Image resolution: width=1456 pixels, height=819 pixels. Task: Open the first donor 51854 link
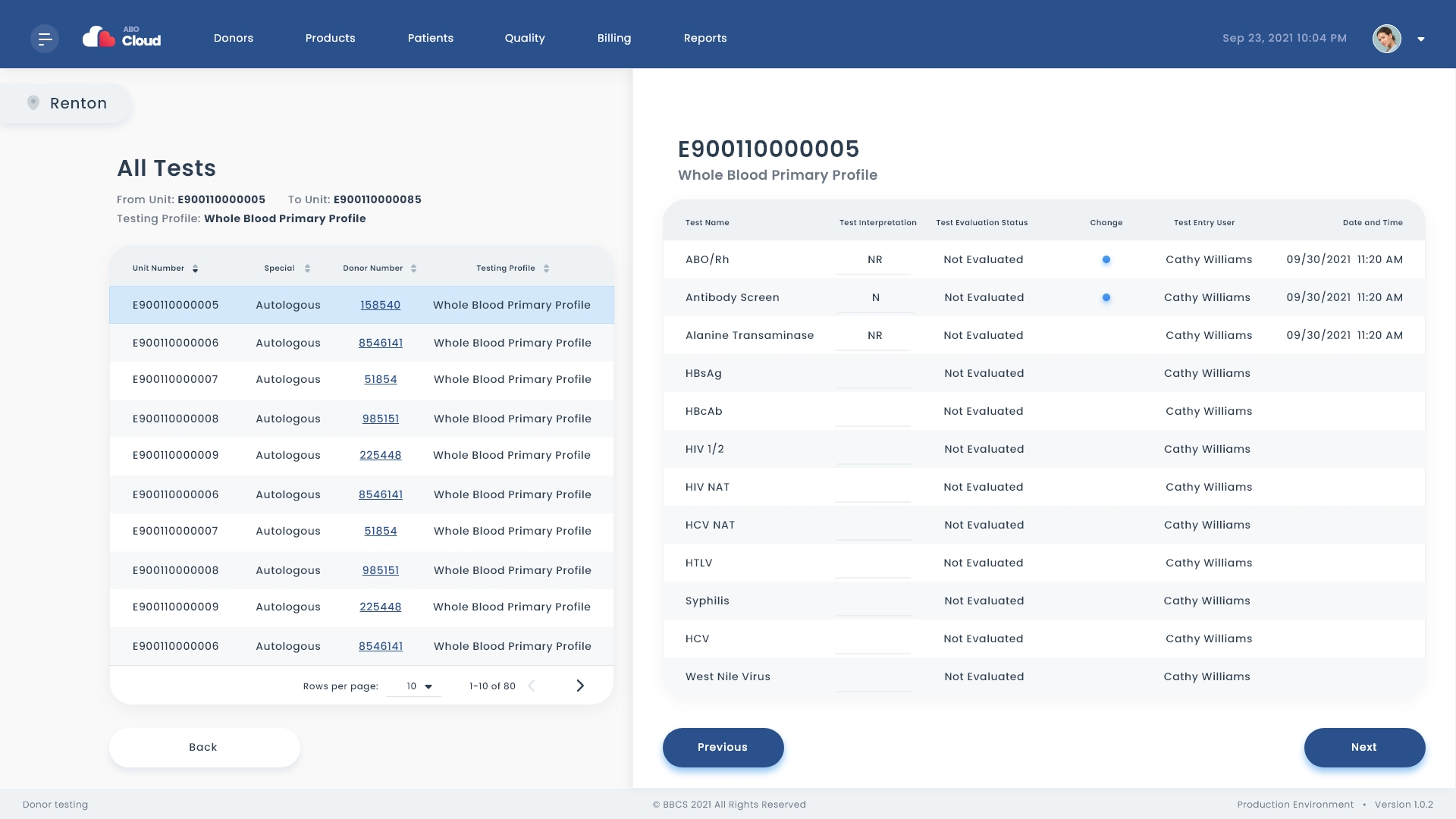381,379
